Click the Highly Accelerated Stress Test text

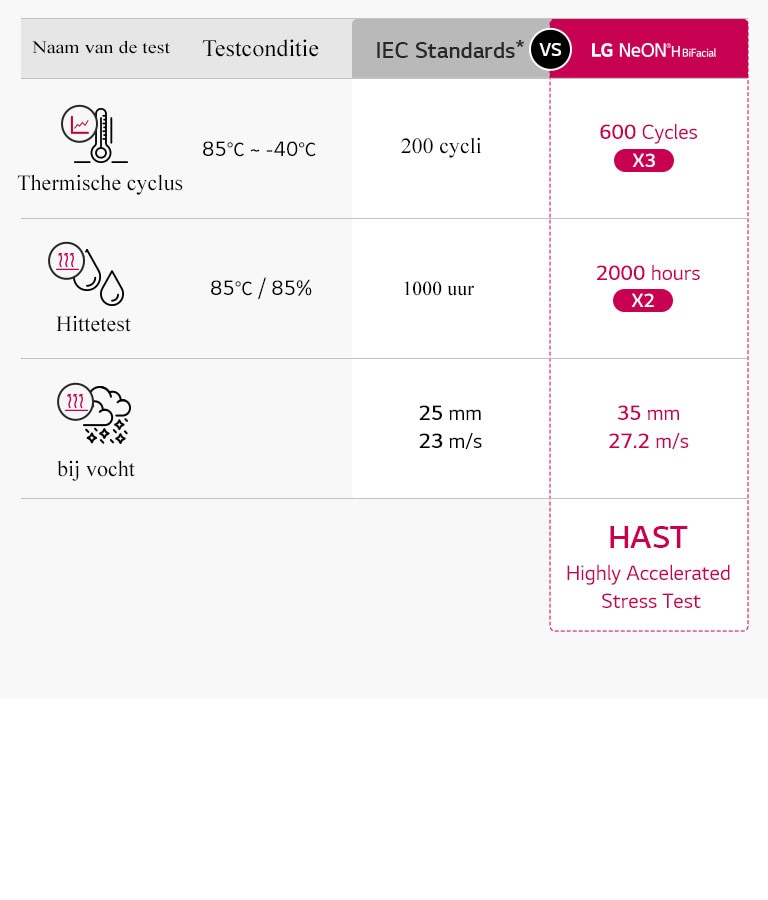[x=649, y=587]
